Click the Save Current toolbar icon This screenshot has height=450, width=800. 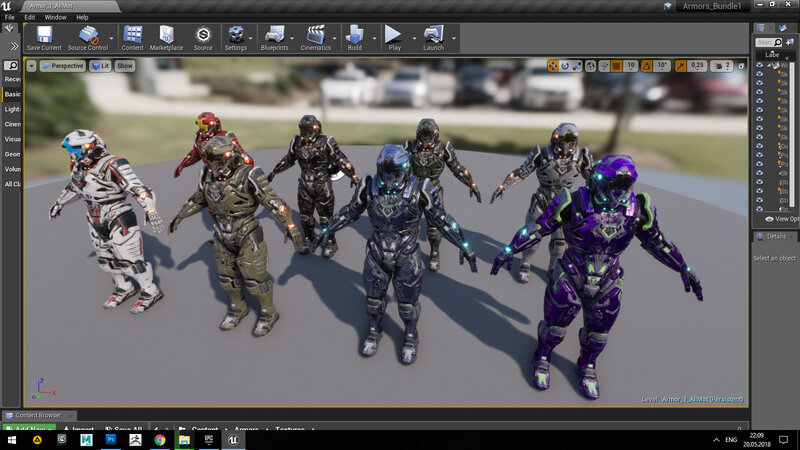click(x=43, y=36)
